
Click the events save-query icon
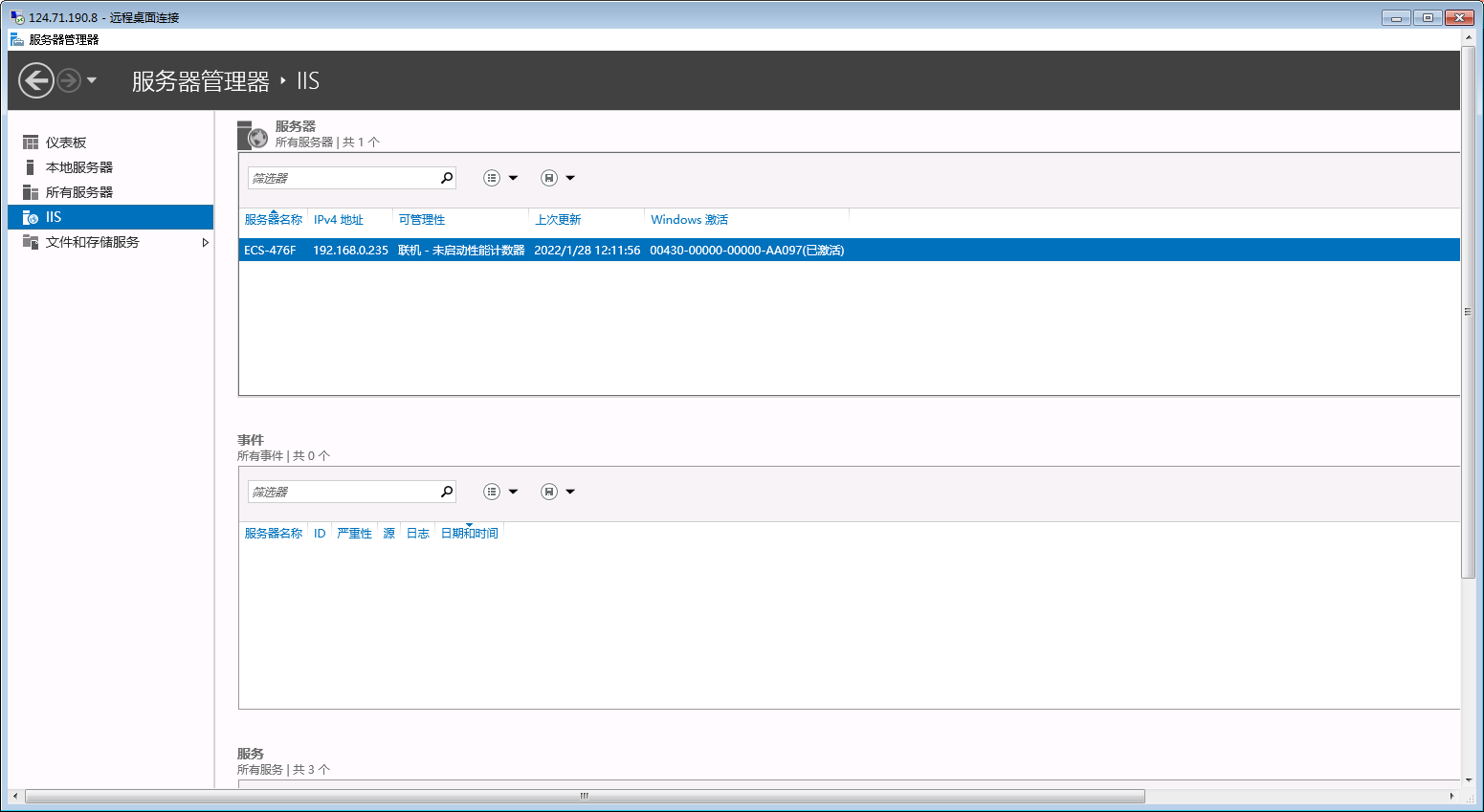pyautogui.click(x=549, y=492)
